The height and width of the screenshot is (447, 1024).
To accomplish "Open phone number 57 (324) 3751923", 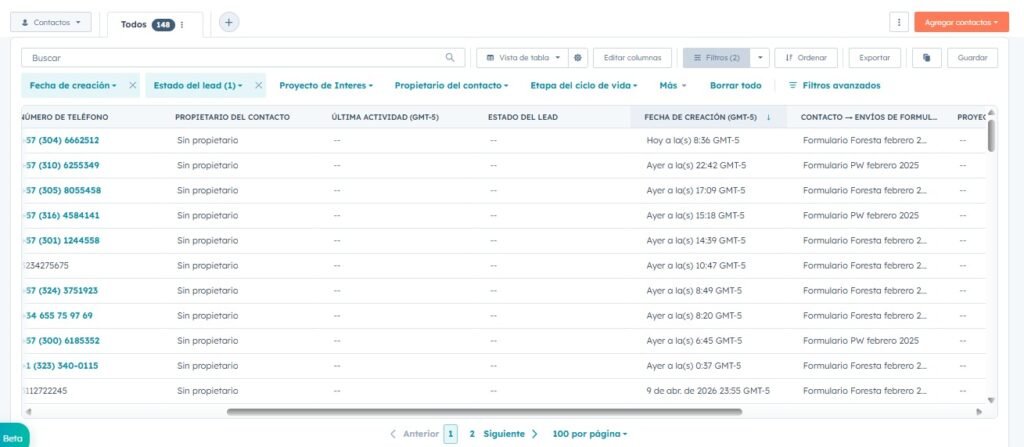I will [x=61, y=290].
